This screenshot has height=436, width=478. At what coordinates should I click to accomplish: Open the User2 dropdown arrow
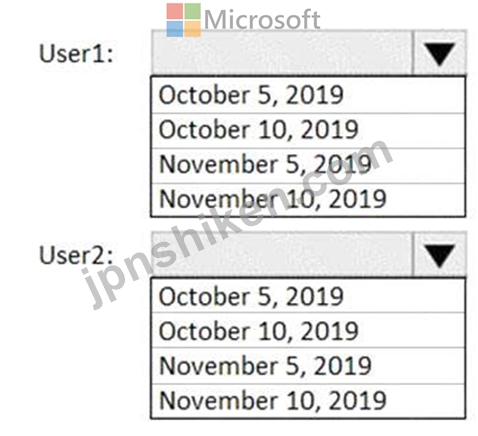439,255
